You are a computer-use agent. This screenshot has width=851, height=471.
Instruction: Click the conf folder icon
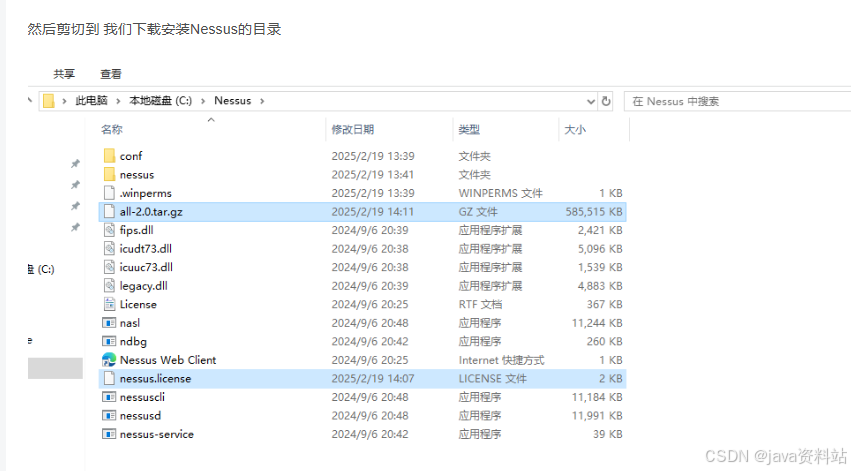point(109,156)
